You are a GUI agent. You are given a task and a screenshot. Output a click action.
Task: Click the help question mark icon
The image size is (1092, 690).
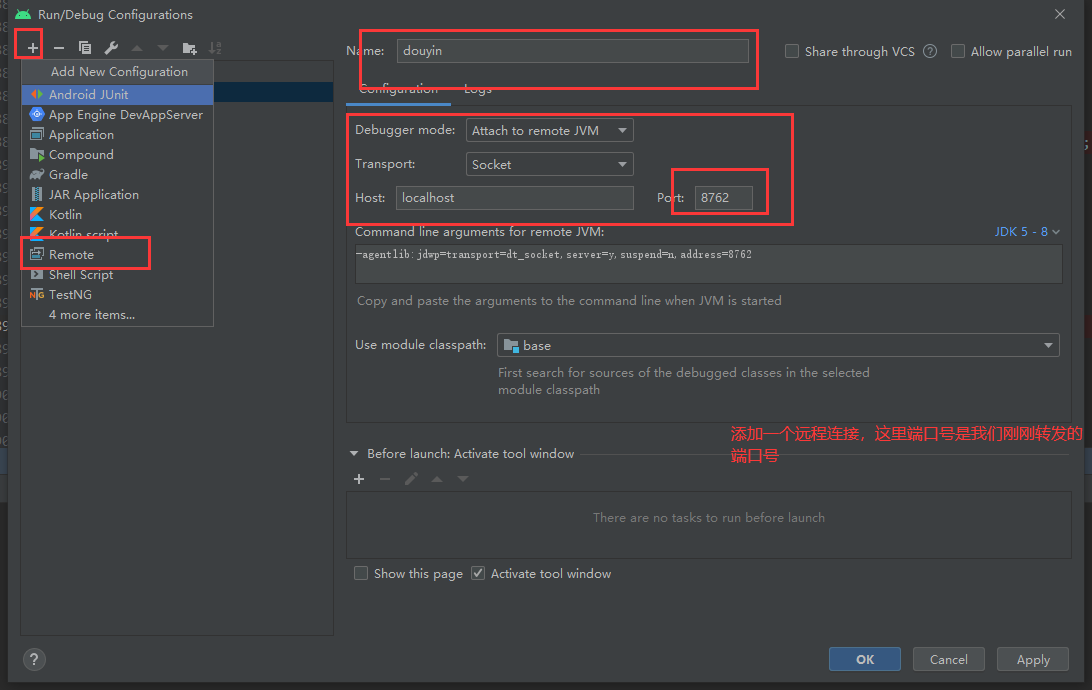tap(34, 659)
